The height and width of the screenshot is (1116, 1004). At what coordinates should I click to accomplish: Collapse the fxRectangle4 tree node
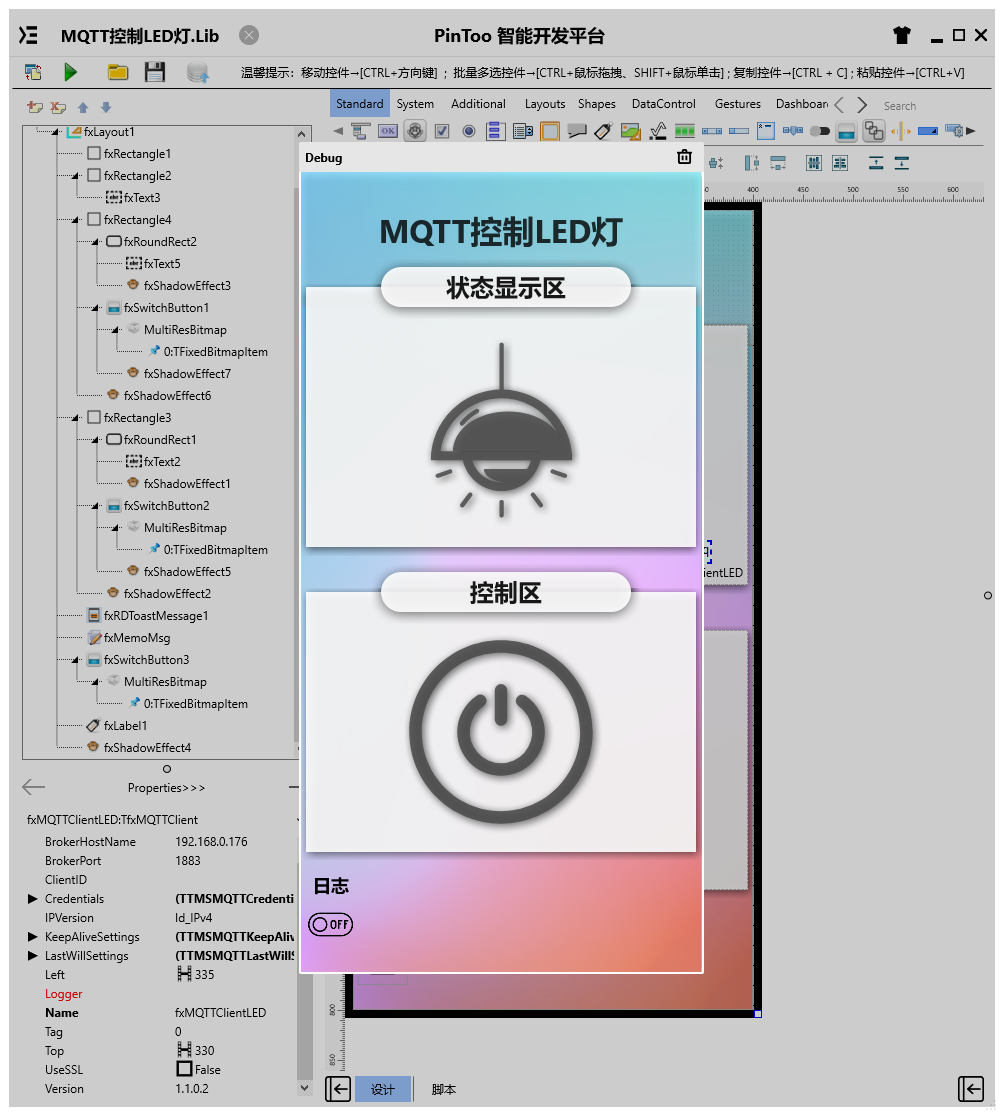coord(75,220)
